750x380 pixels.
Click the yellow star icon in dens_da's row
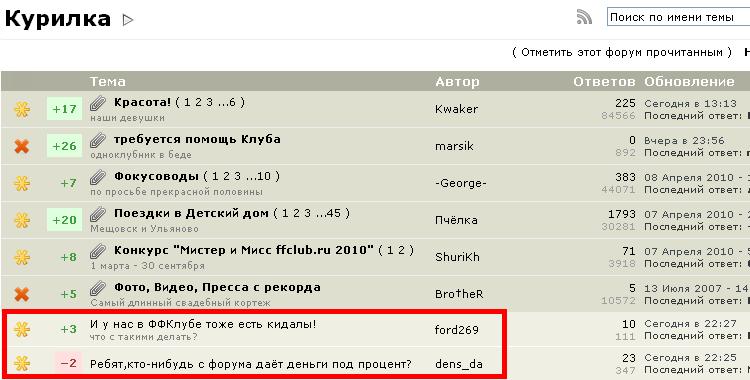click(x=22, y=364)
